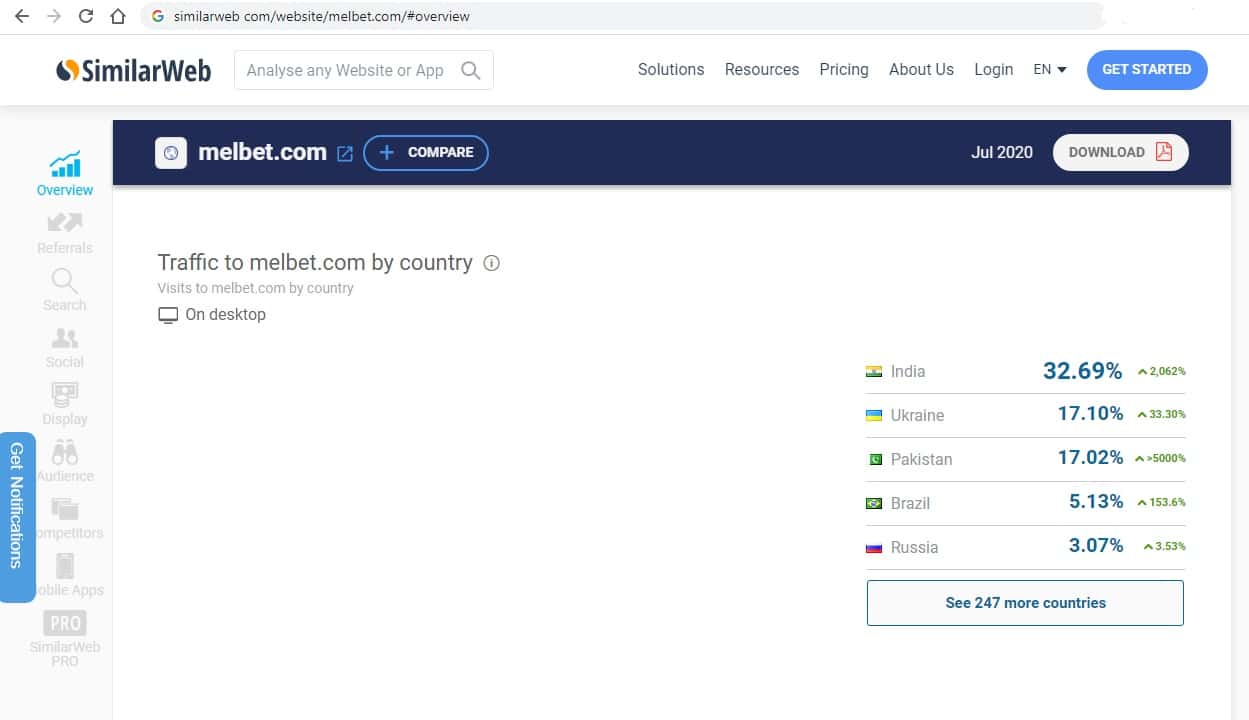The width and height of the screenshot is (1249, 720).
Task: Click the Jul 2020 date label
Action: (1002, 153)
